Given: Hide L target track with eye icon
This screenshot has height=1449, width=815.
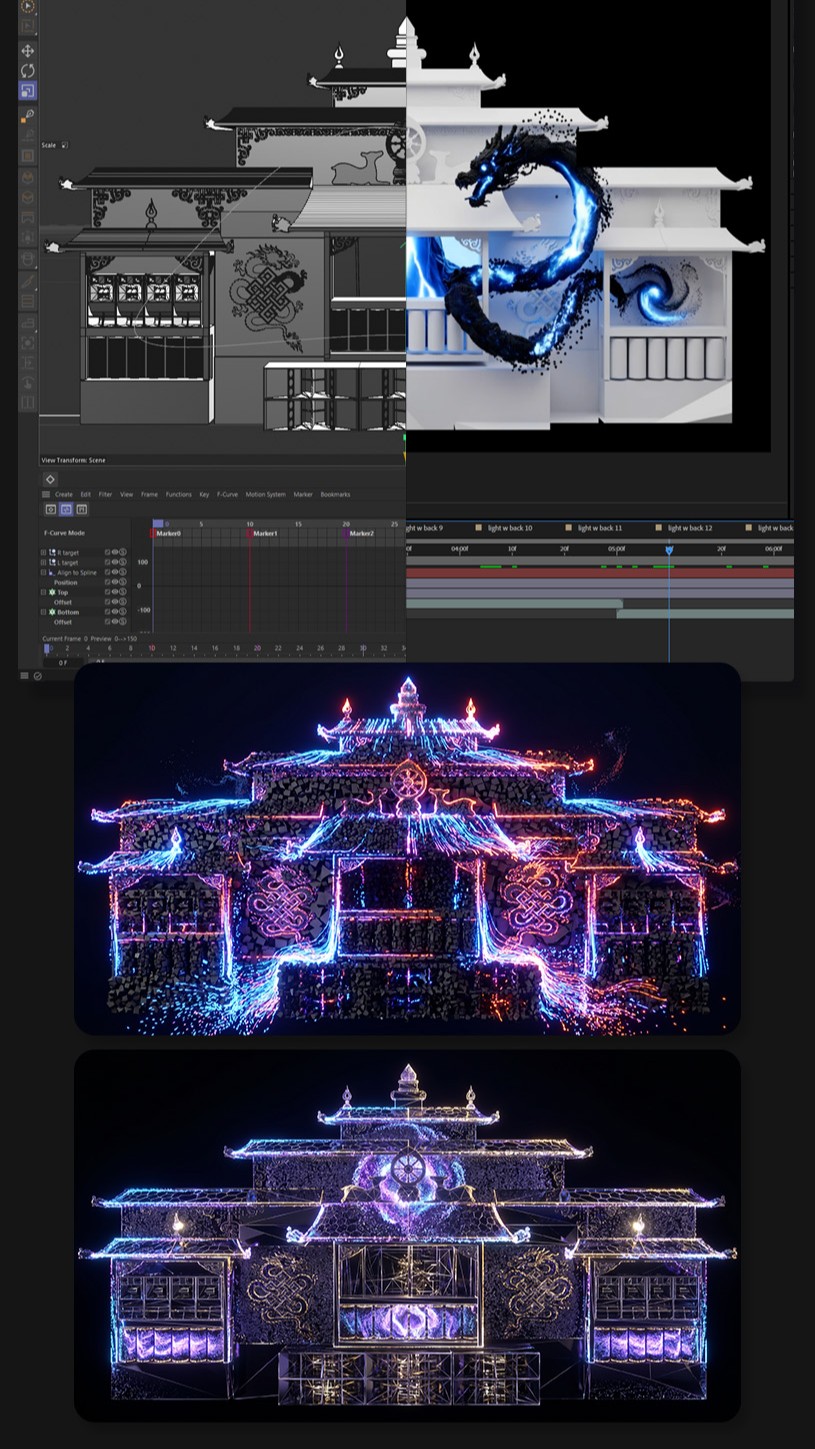Looking at the screenshot, I should pos(115,562).
